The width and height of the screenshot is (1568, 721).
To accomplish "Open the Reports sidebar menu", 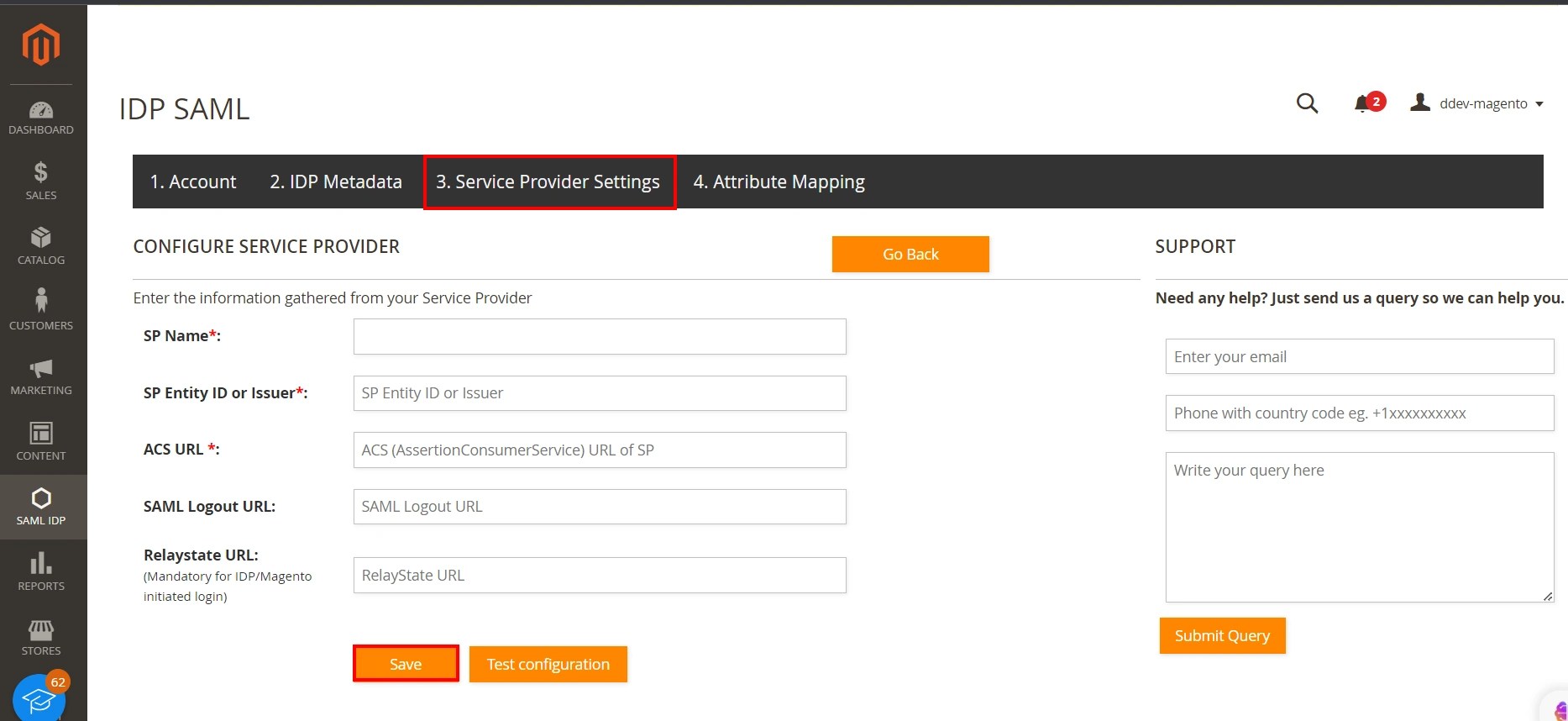I will coord(41,571).
